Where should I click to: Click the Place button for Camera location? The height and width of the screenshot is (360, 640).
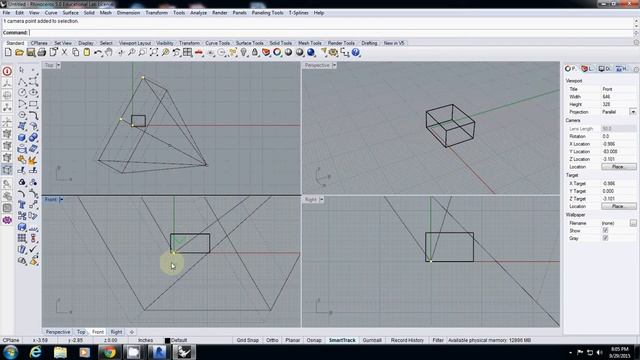coord(618,167)
